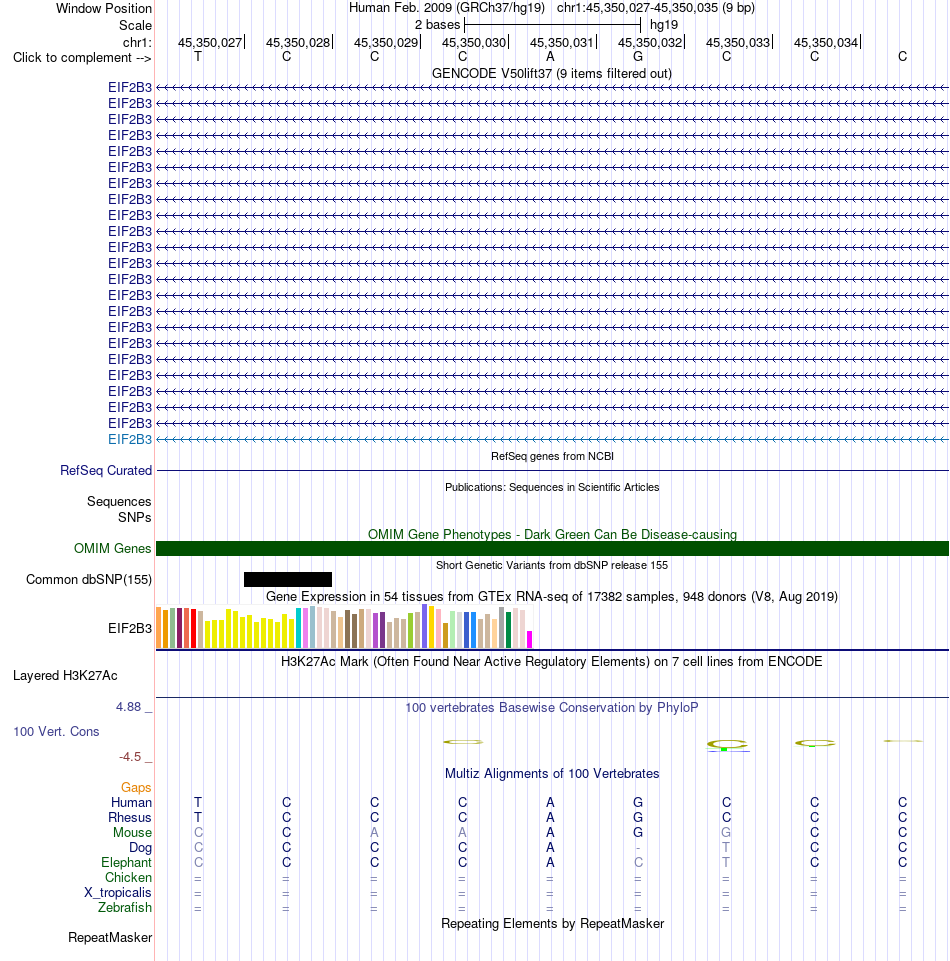The width and height of the screenshot is (950, 961).
Task: Click the black dbSNP variant block
Action: [x=288, y=579]
